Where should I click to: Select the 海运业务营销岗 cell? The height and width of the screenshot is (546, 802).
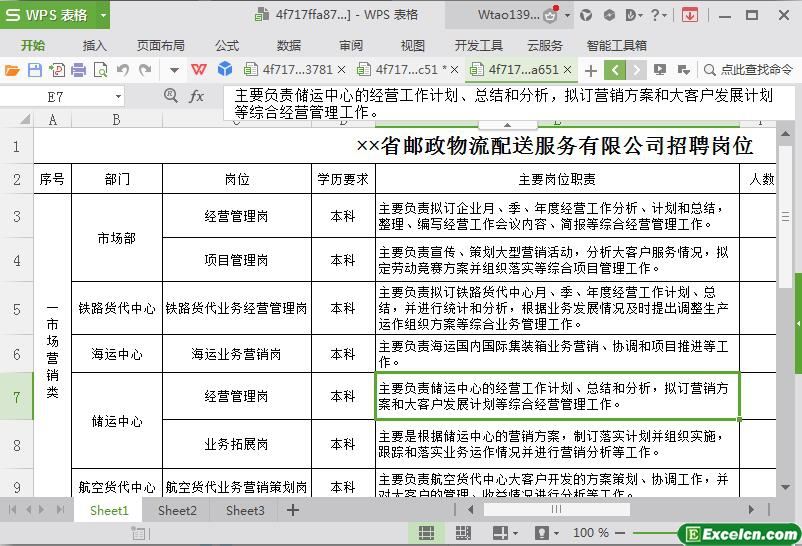click(236, 354)
